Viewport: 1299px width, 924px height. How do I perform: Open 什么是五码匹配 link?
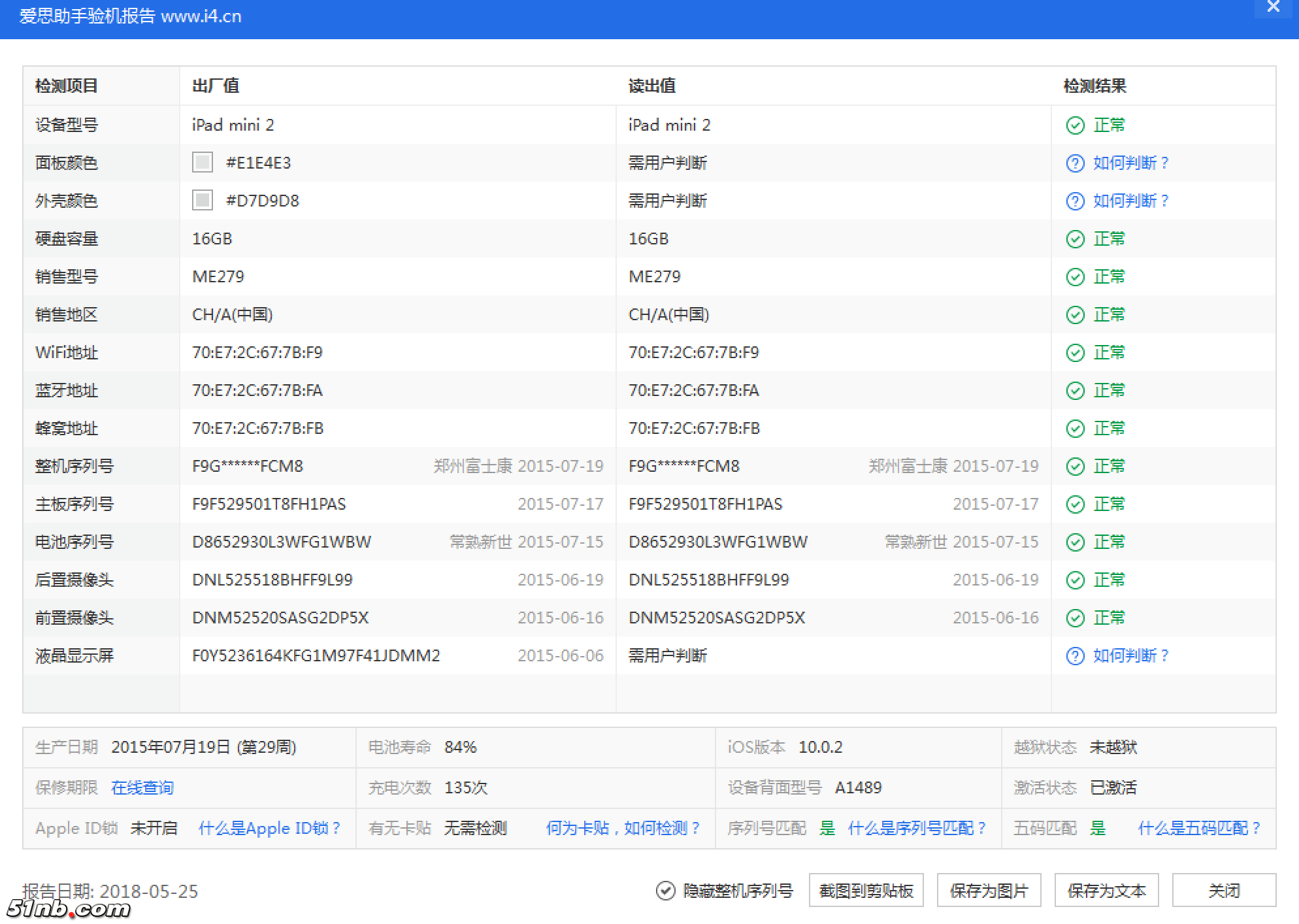pyautogui.click(x=1198, y=828)
